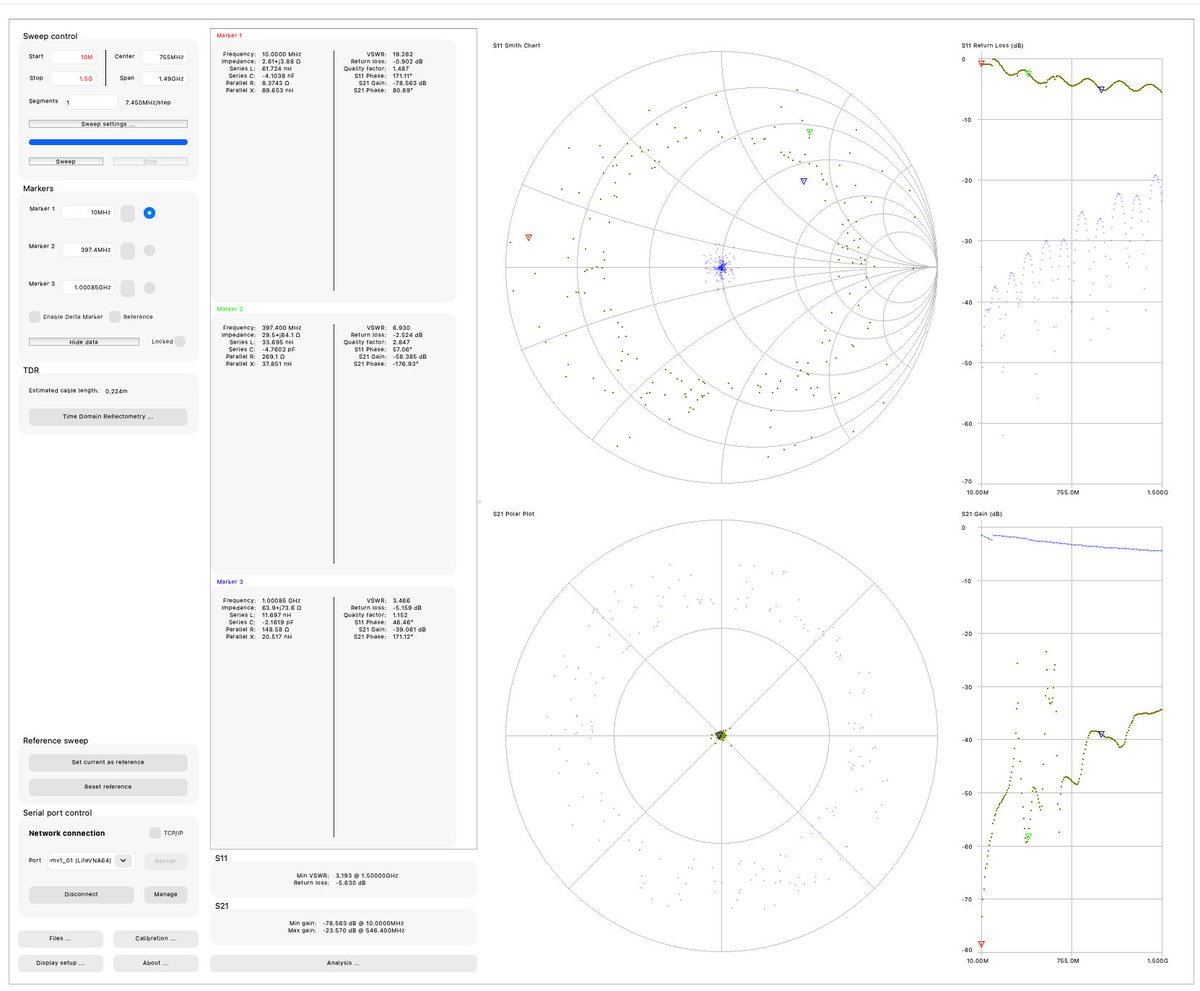Click the Stop frequency field
Image resolution: width=1200 pixels, height=991 pixels.
click(x=73, y=78)
